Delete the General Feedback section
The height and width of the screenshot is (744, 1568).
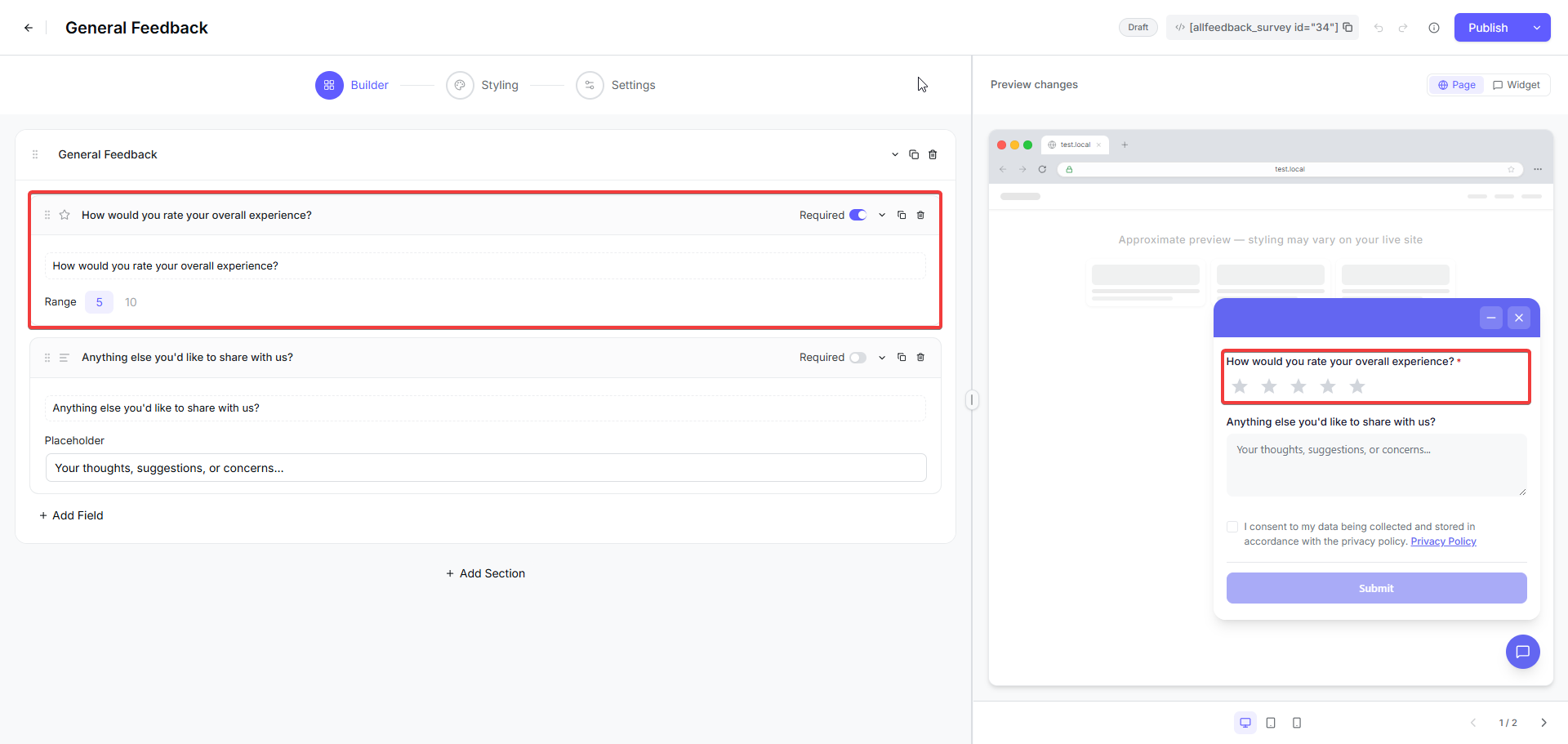933,154
